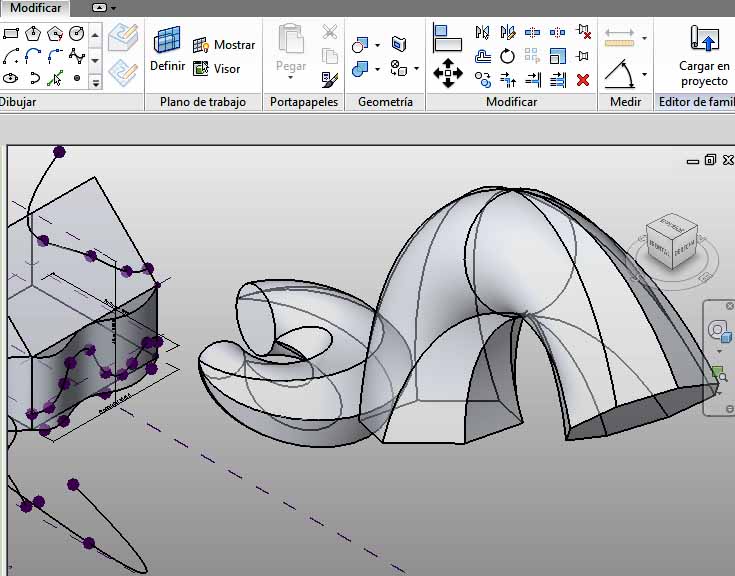The height and width of the screenshot is (576, 735).
Task: Click the Match type properties brush icon
Action: tap(329, 78)
